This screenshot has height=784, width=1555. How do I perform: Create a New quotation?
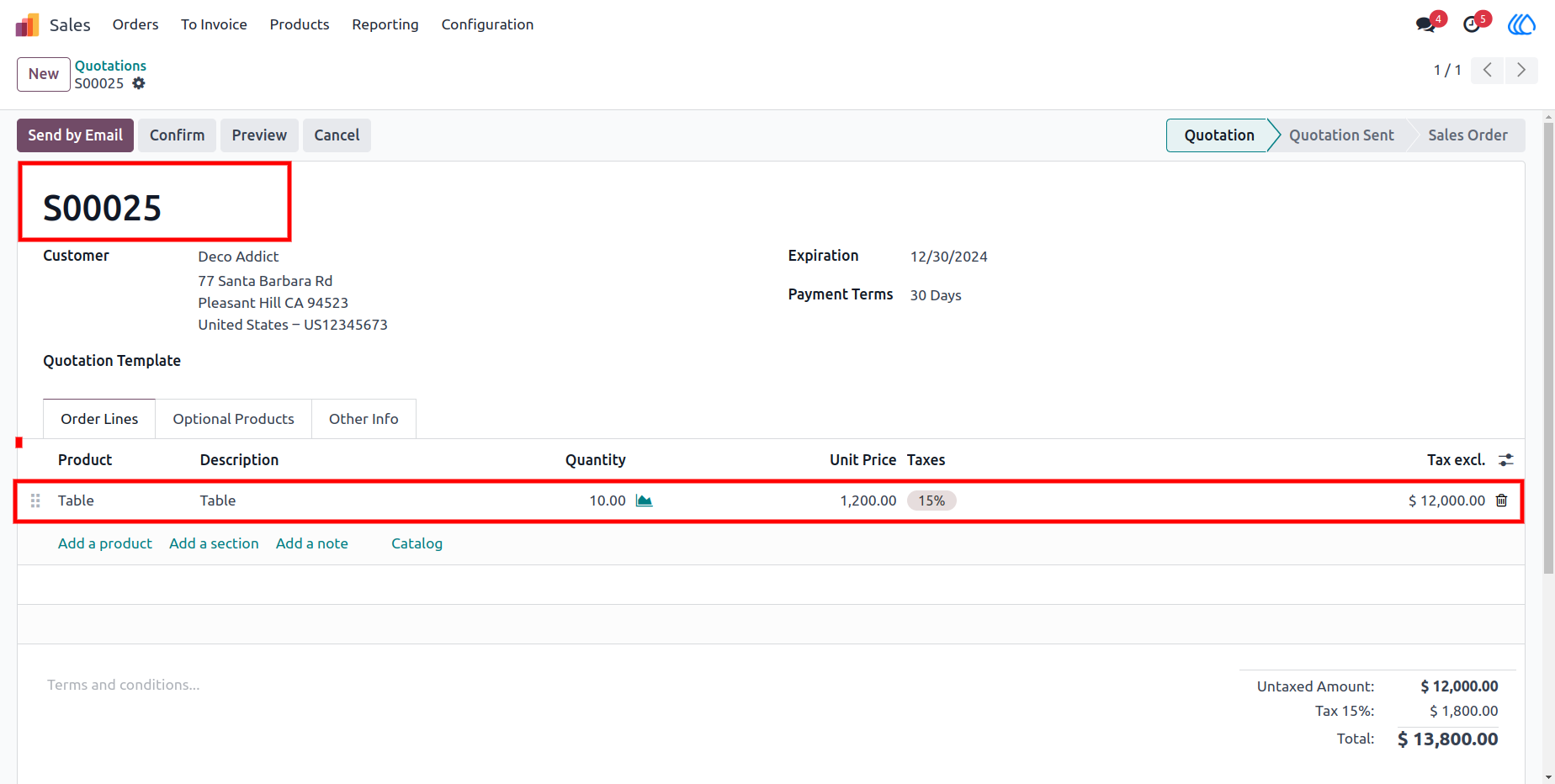click(44, 74)
